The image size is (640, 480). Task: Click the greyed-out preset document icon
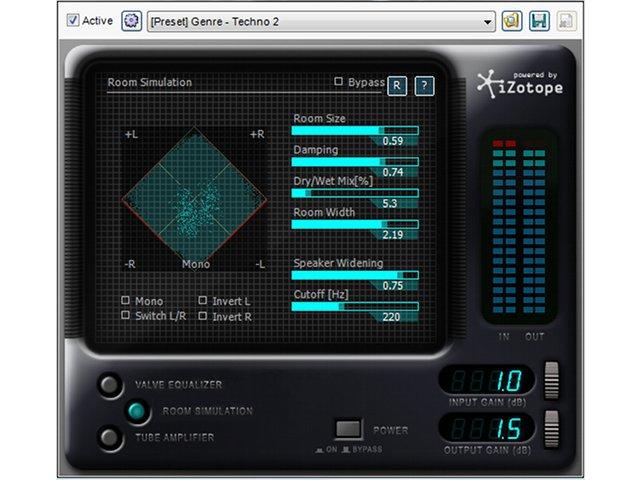(566, 21)
